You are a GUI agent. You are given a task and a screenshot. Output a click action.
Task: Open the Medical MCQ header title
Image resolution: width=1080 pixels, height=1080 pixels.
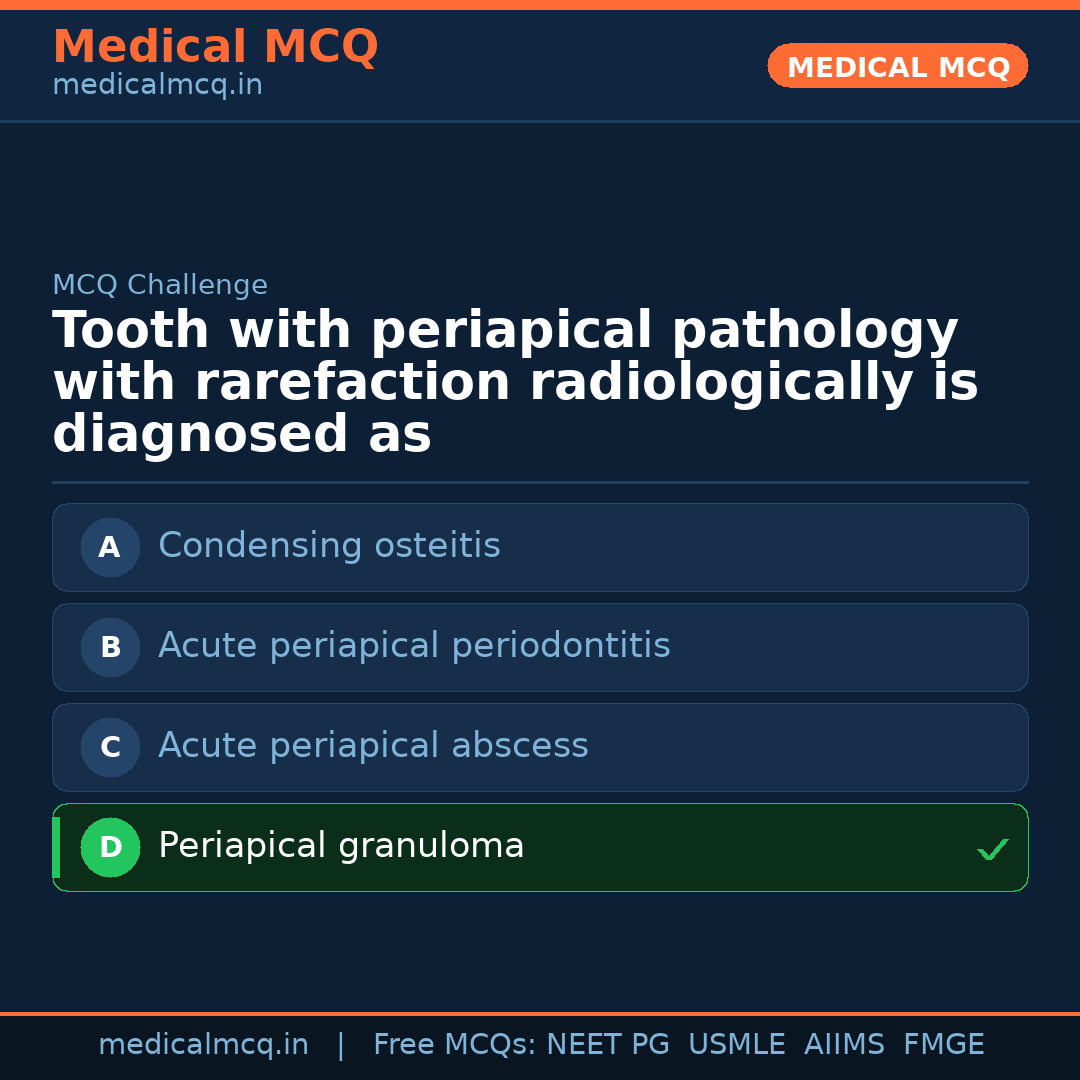215,47
